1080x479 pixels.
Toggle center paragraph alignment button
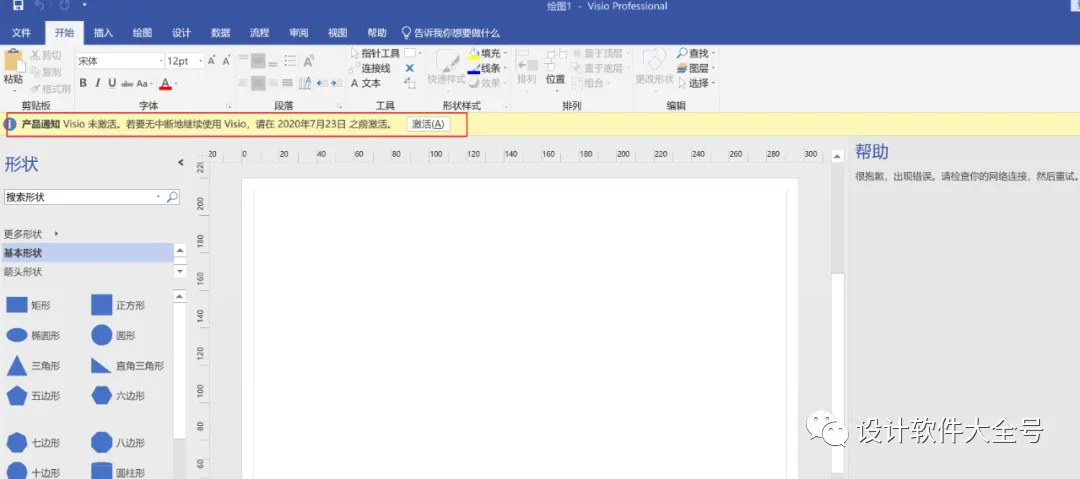(x=258, y=83)
